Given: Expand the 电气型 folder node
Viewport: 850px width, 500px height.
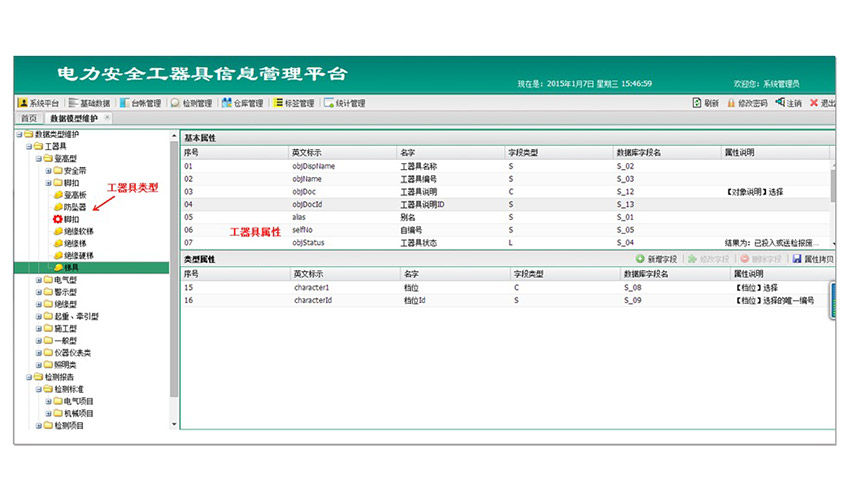Looking at the screenshot, I should coord(39,280).
